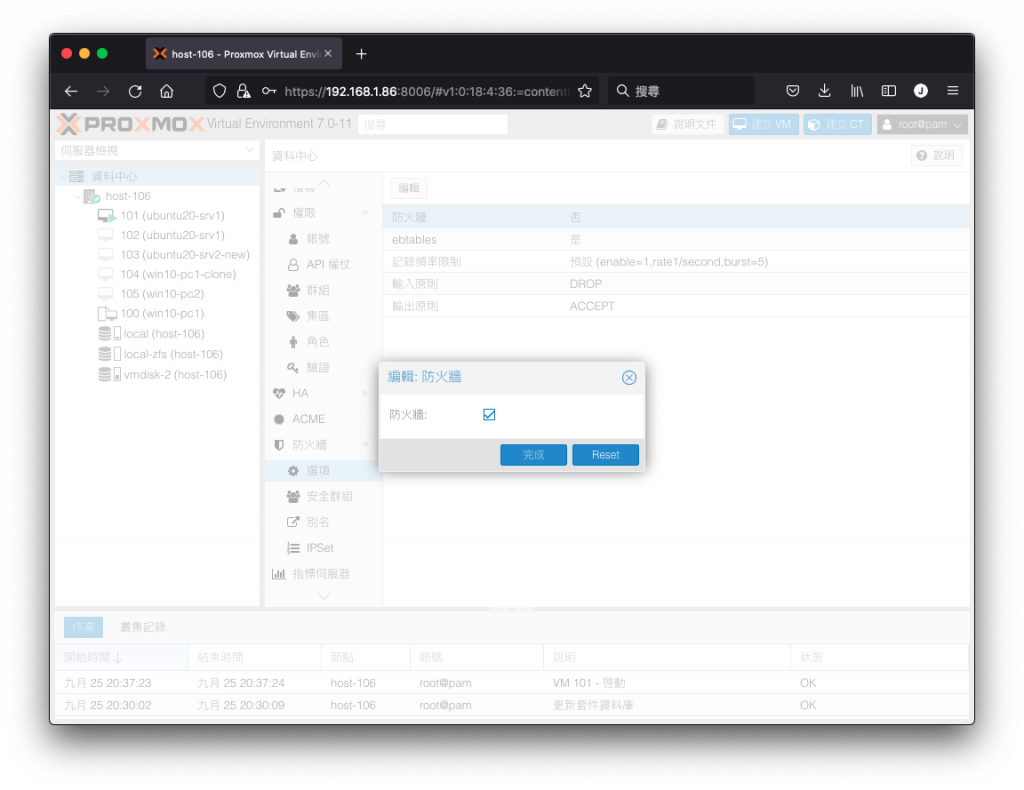Image resolution: width=1024 pixels, height=790 pixels.
Task: Expand the HA menu section
Action: (x=365, y=393)
